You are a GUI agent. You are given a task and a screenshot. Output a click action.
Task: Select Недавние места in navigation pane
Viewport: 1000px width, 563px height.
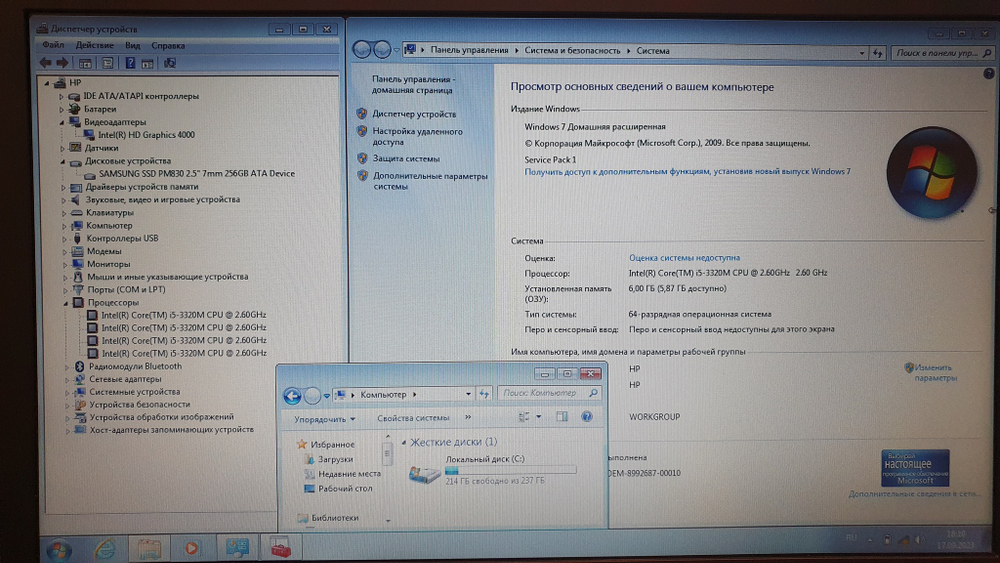[x=349, y=474]
